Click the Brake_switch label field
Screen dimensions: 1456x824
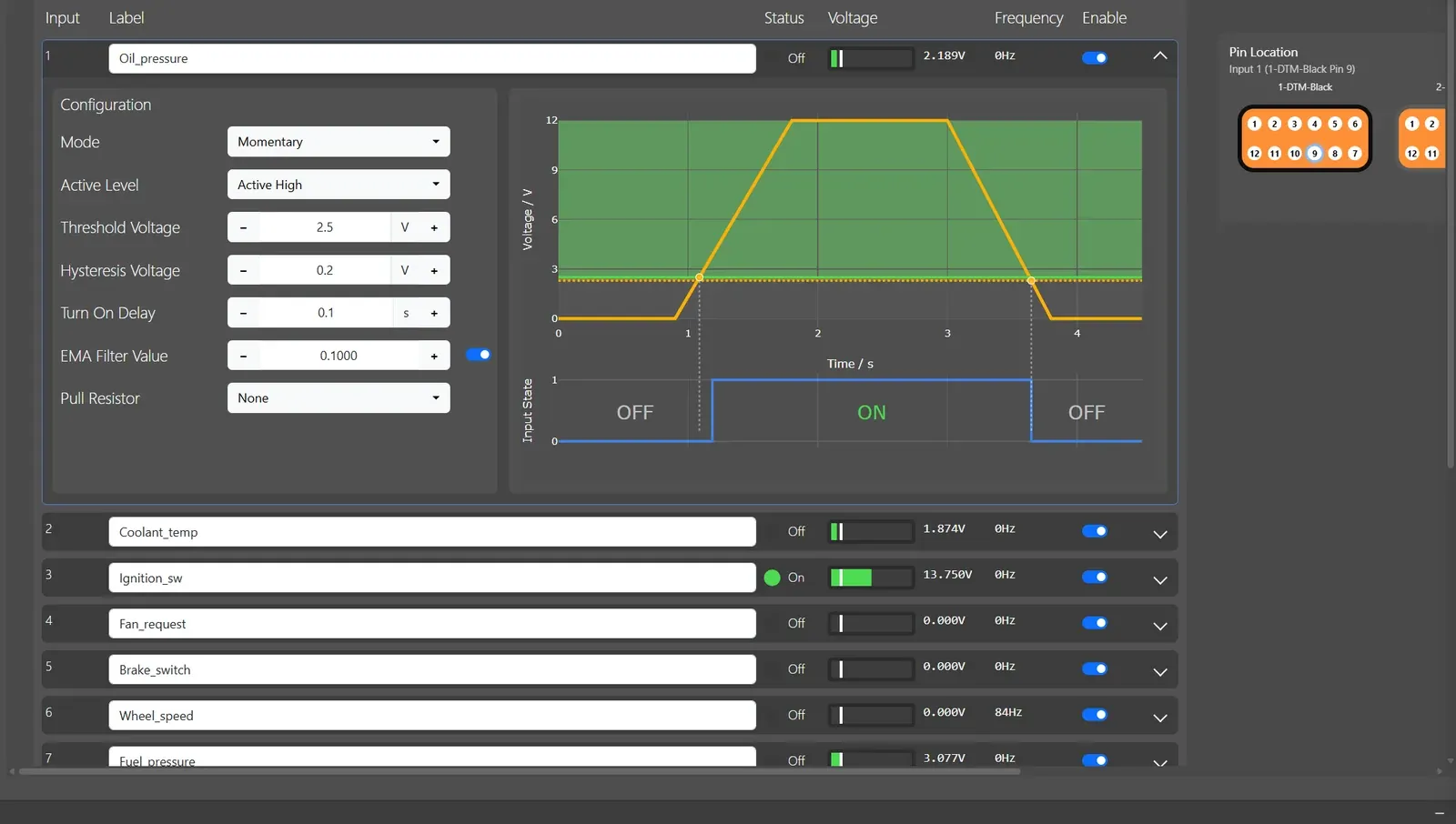tap(432, 669)
